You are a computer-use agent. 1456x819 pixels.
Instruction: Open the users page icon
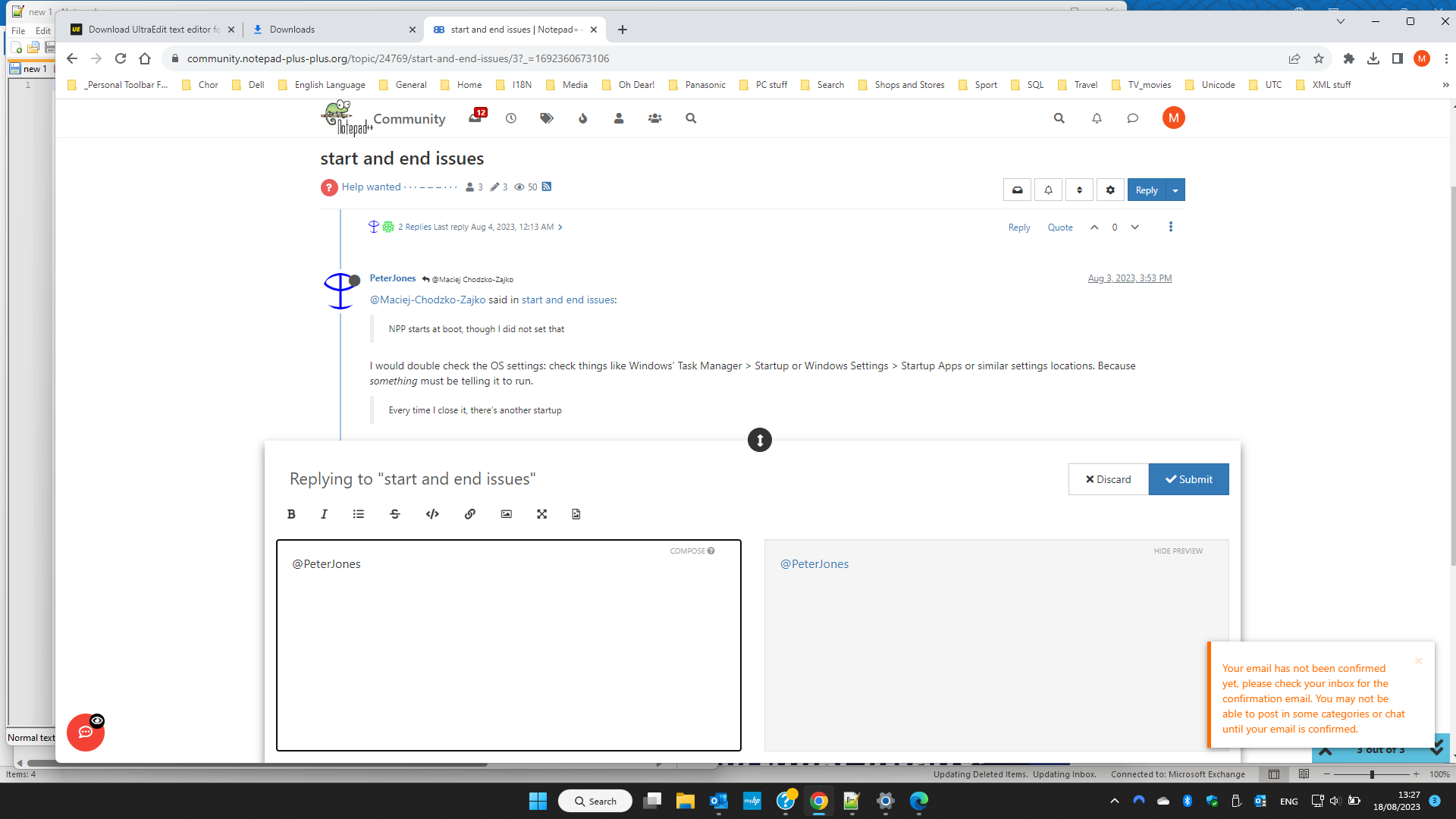click(619, 118)
